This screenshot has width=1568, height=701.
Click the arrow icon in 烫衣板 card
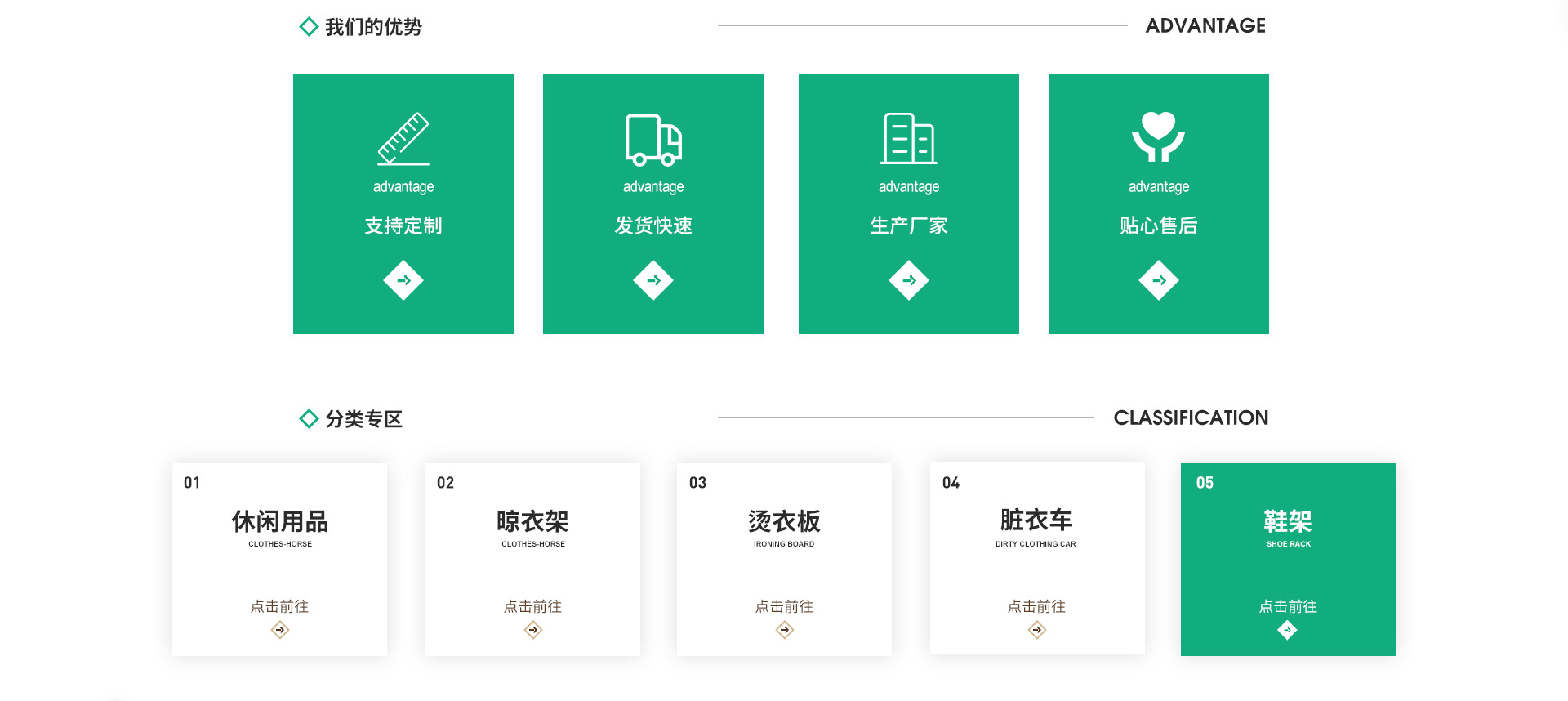point(785,630)
